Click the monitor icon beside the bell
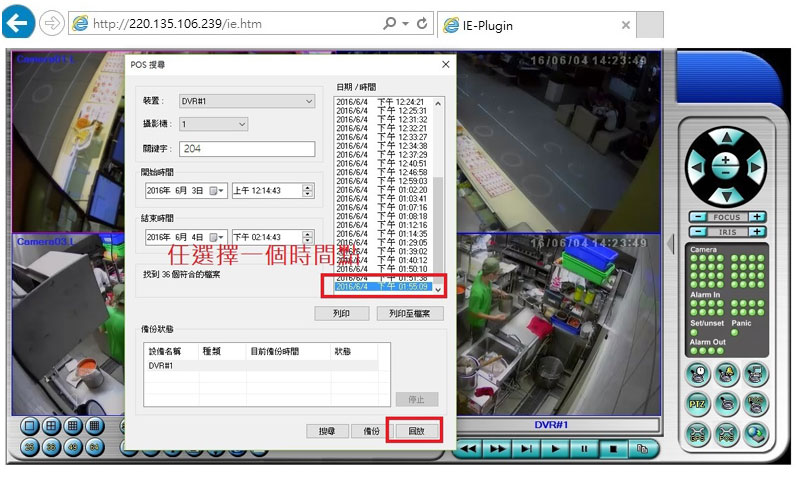The image size is (800, 500). [x=756, y=374]
